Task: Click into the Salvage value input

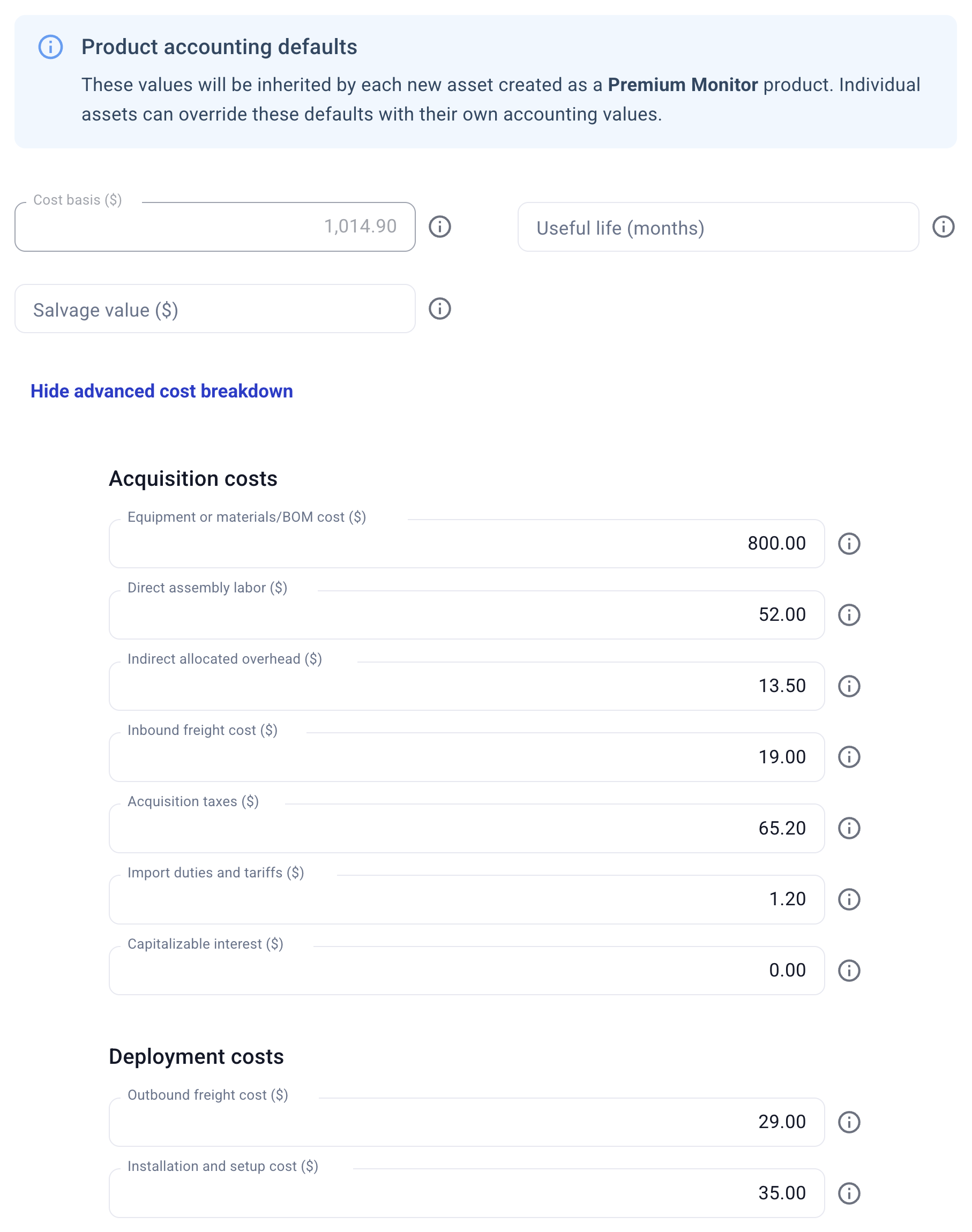Action: point(214,310)
